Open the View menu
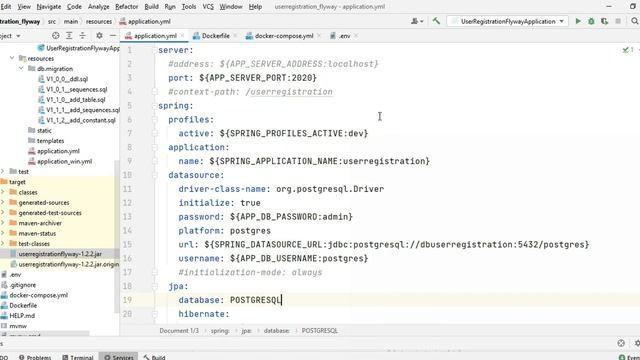Viewport: 640px width, 360px height. tap(24, 7)
